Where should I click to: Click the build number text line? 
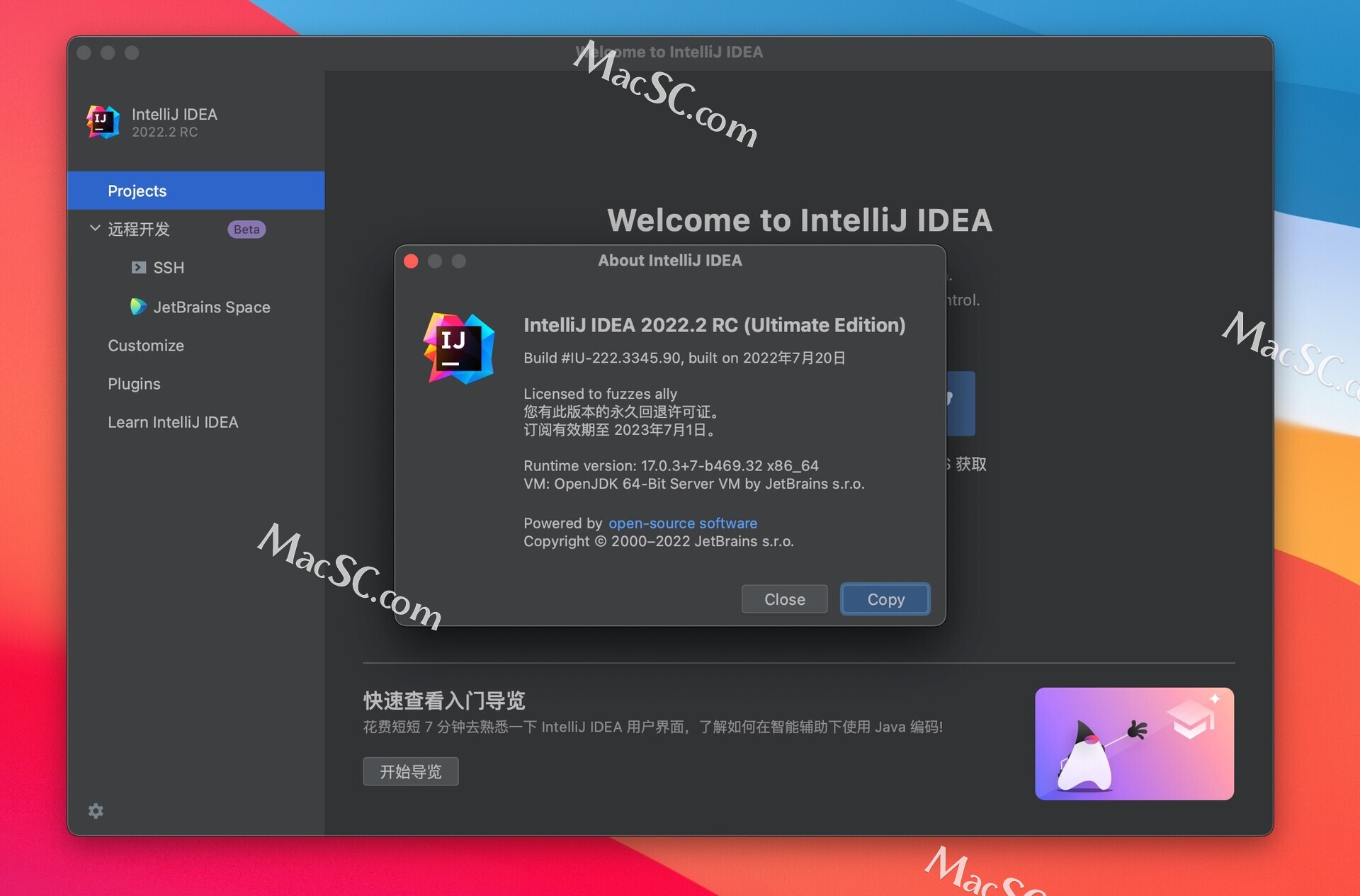(x=684, y=358)
